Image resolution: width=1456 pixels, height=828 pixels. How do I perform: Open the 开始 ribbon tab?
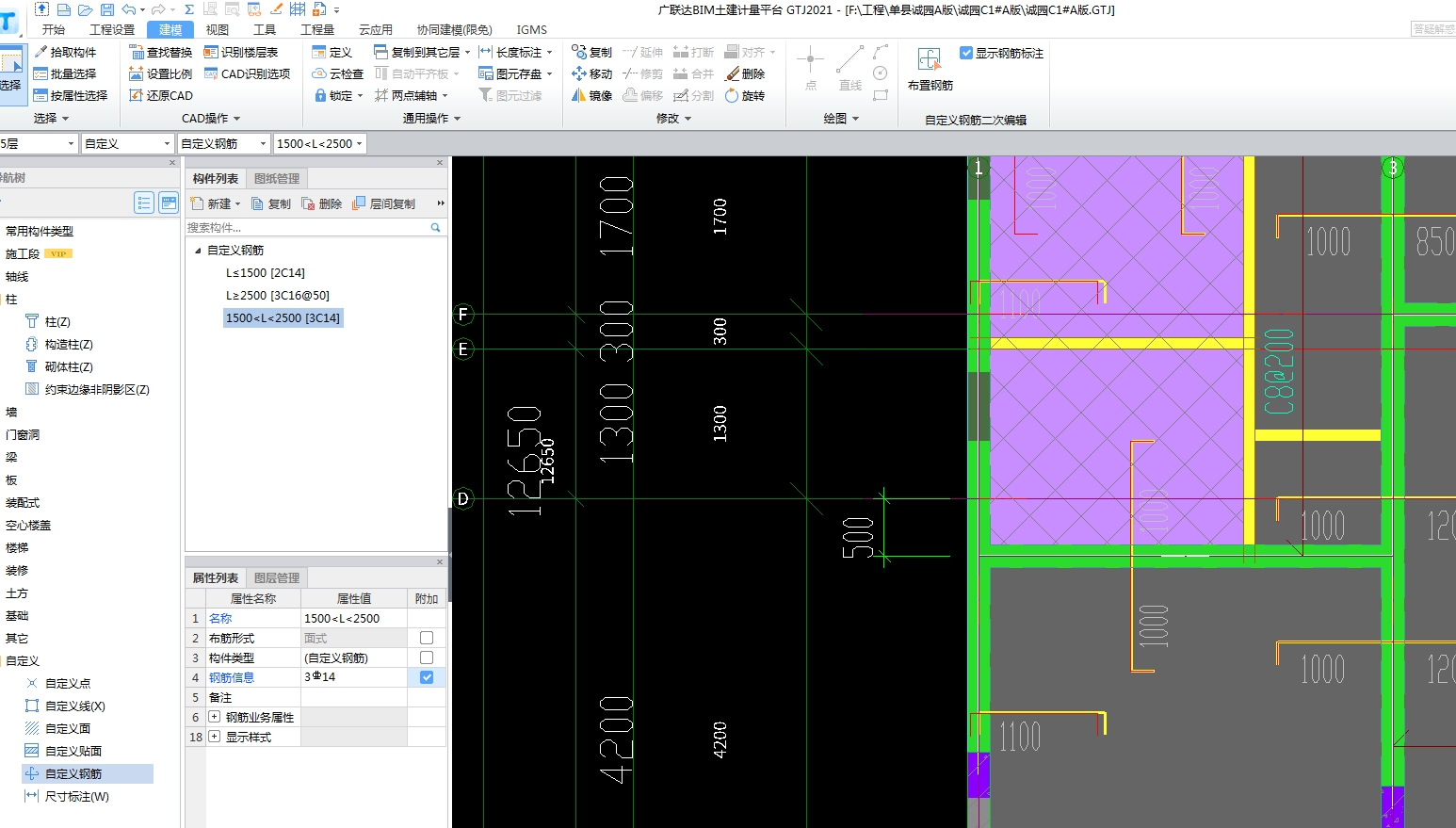coord(54,29)
